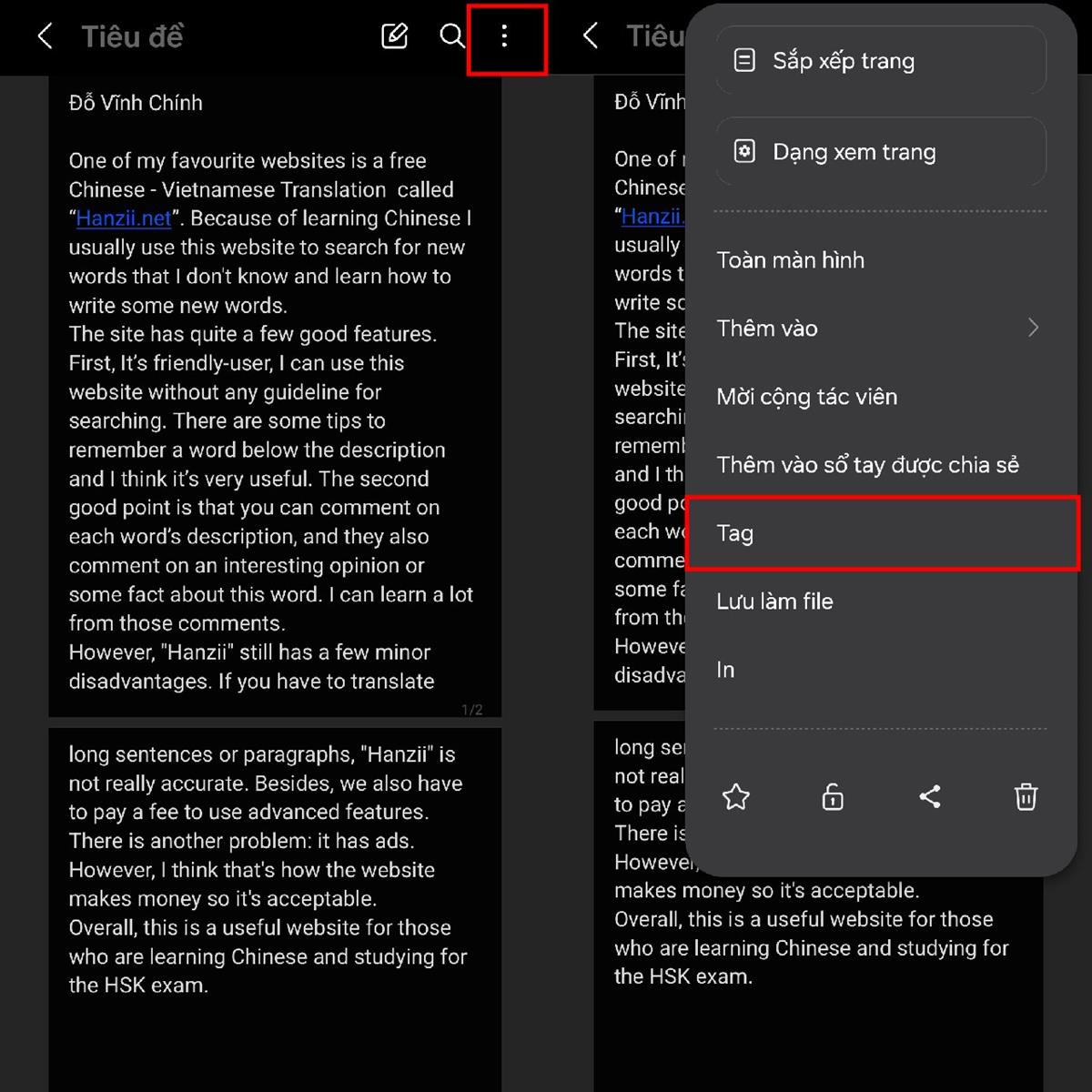This screenshot has width=1092, height=1092.
Task: Go back using right panel arrow
Action: tap(590, 36)
